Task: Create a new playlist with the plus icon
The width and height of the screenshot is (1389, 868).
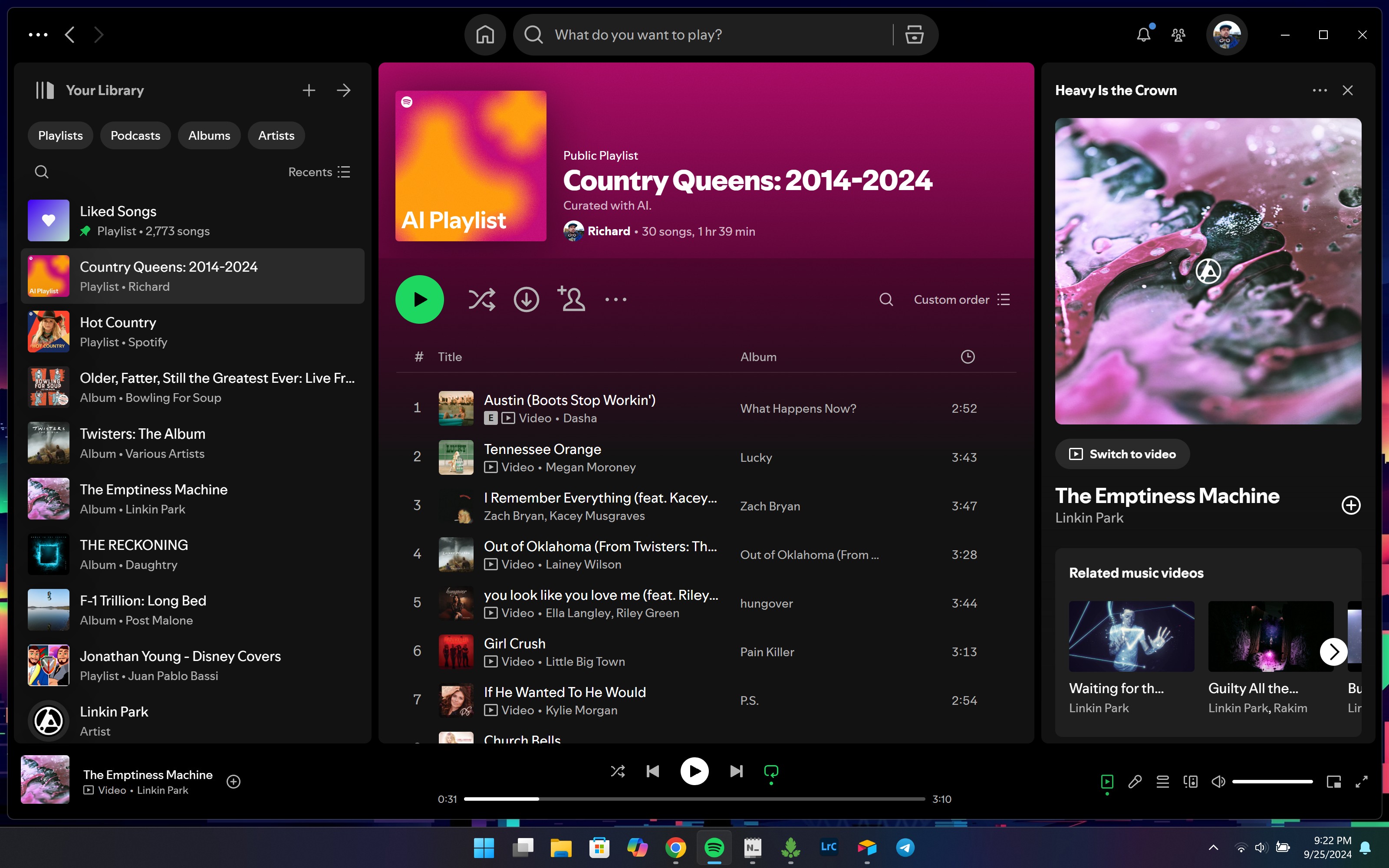Action: tap(309, 90)
